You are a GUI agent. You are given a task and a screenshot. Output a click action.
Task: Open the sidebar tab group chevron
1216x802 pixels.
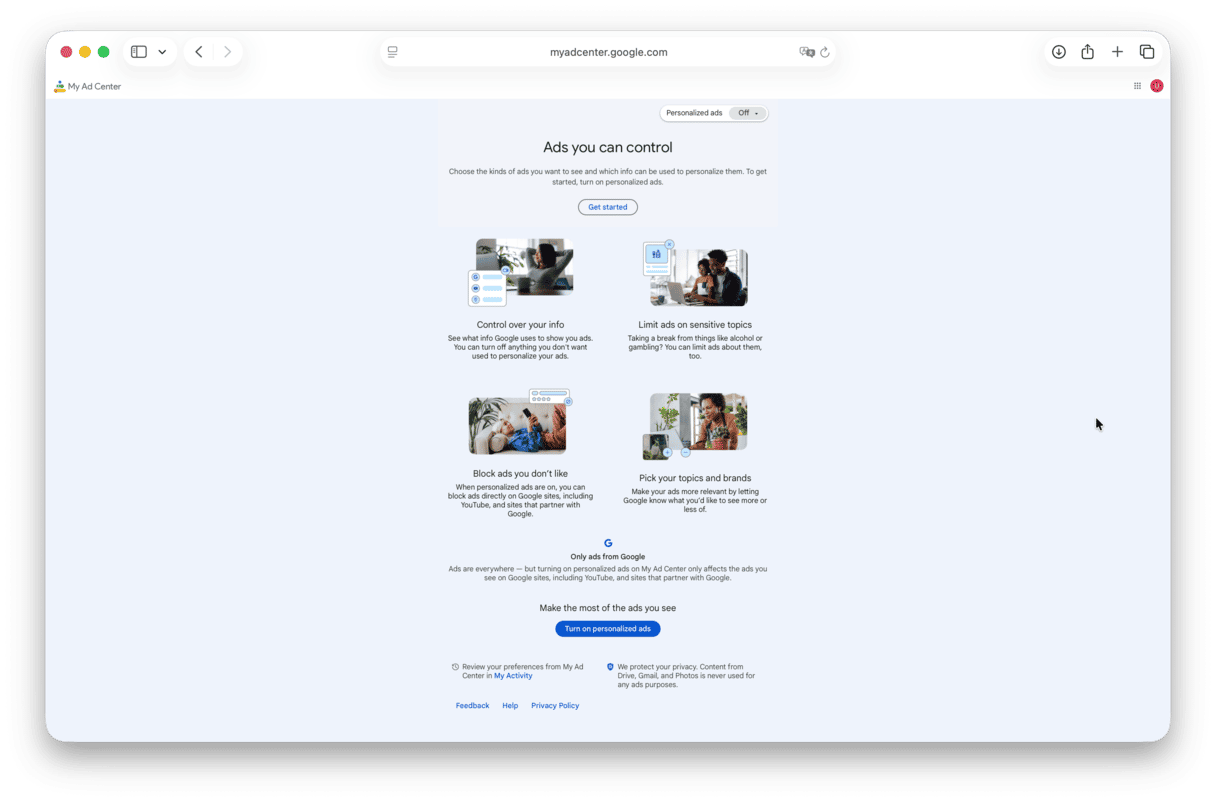[x=162, y=52]
